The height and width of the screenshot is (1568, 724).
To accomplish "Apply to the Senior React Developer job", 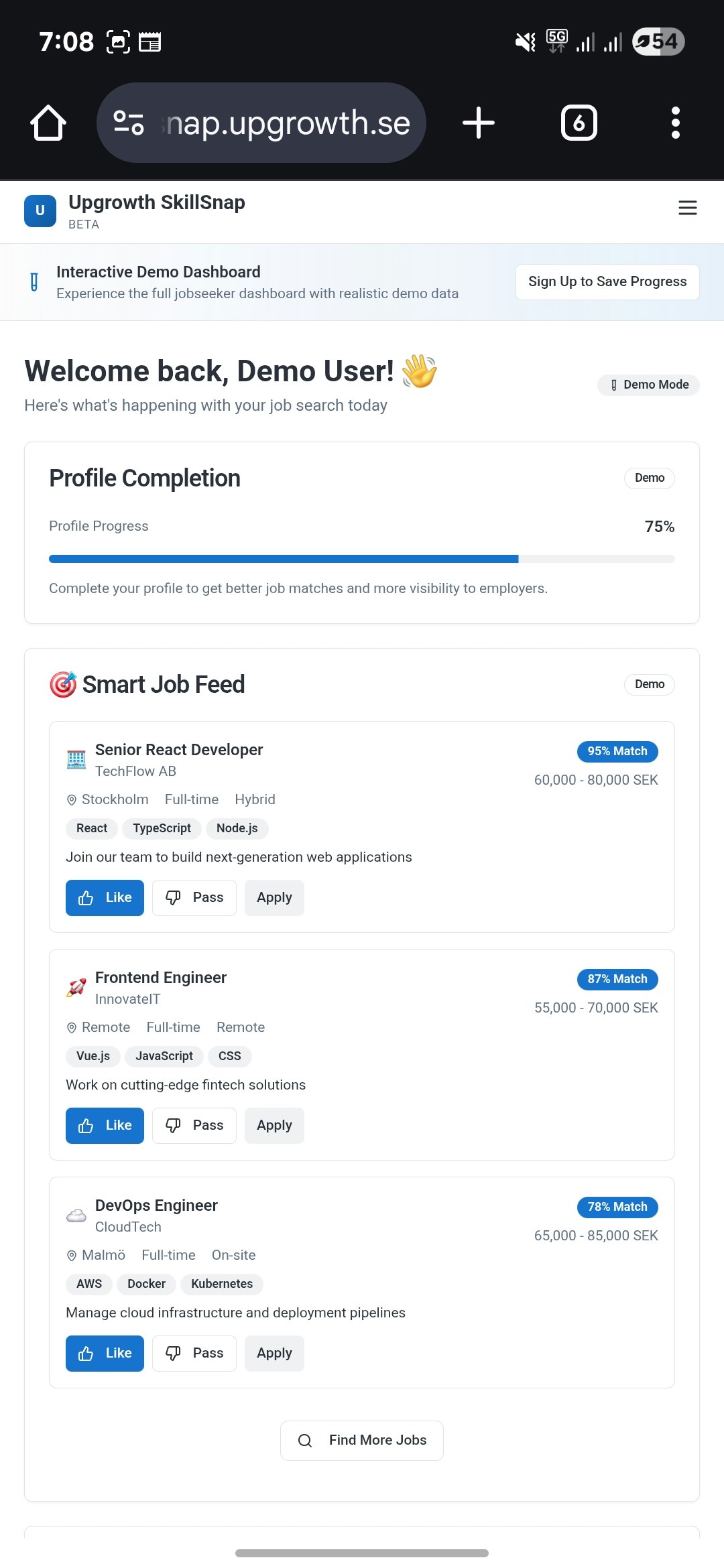I will (x=274, y=897).
